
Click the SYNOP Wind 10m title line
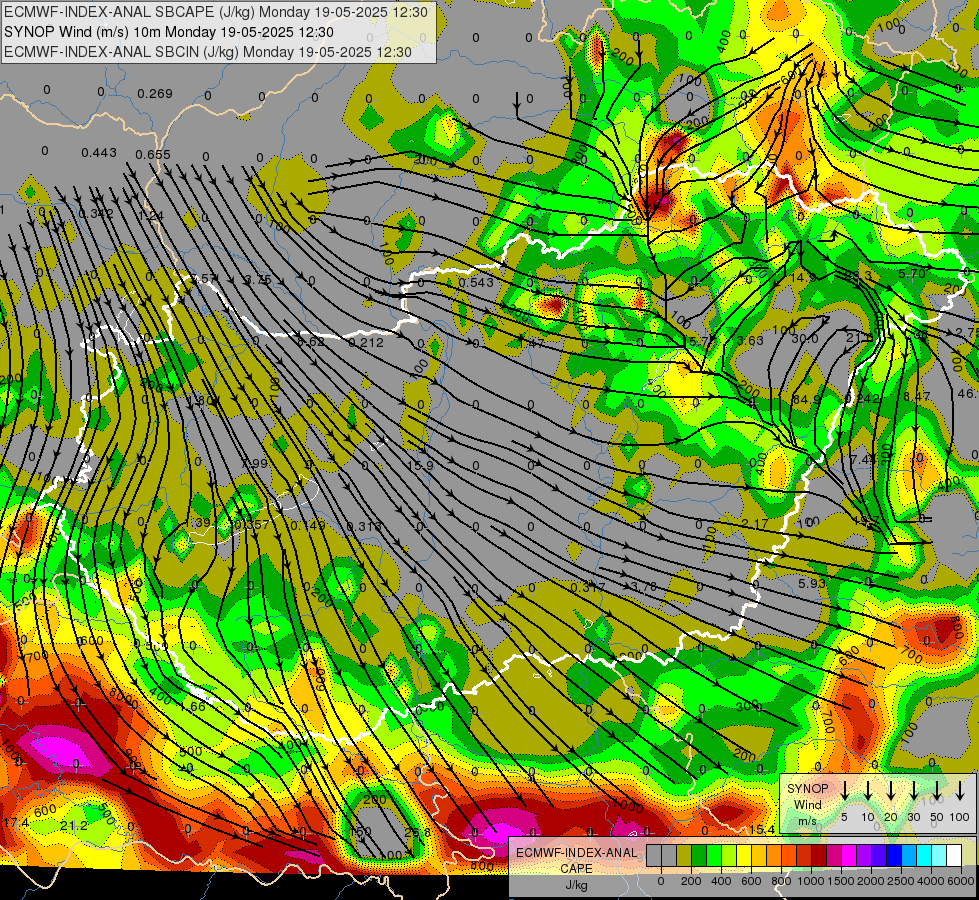[x=169, y=32]
